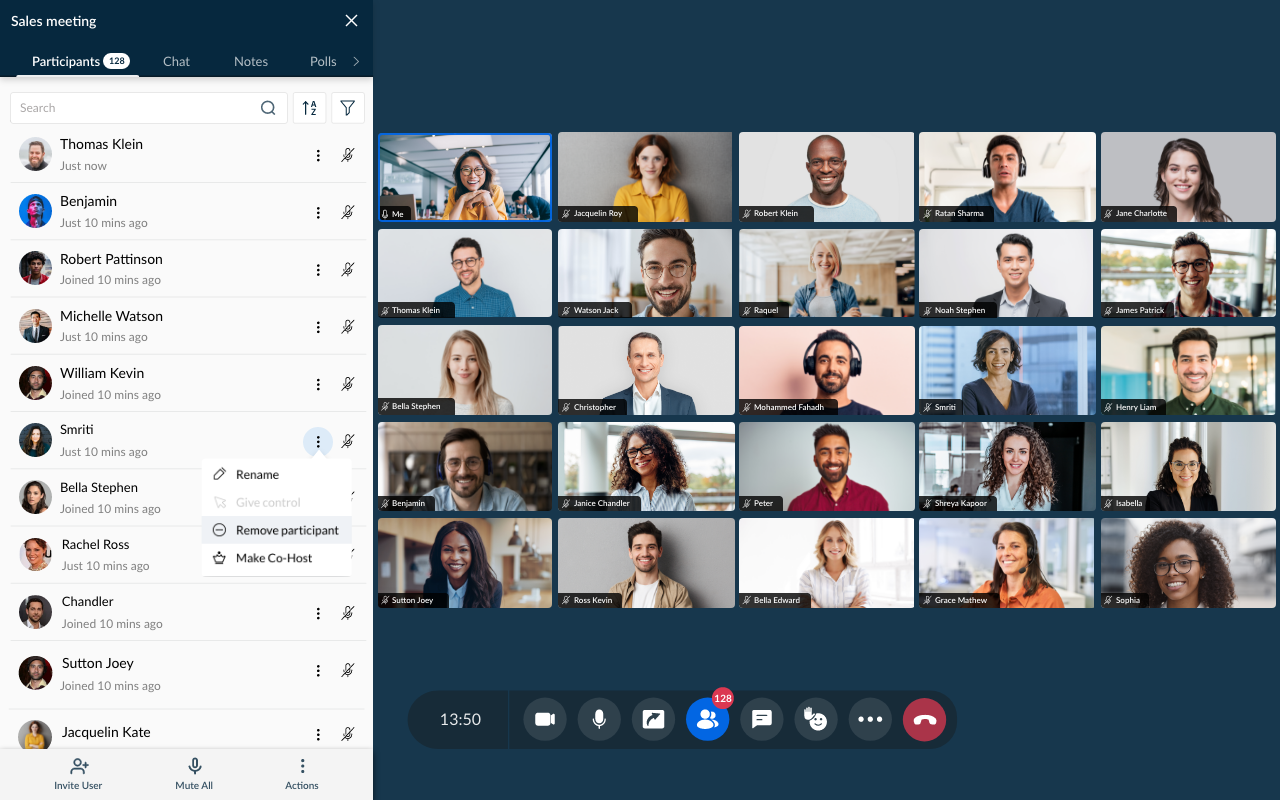1280x800 pixels.
Task: Mute Thomas Klein's microphone
Action: [348, 156]
